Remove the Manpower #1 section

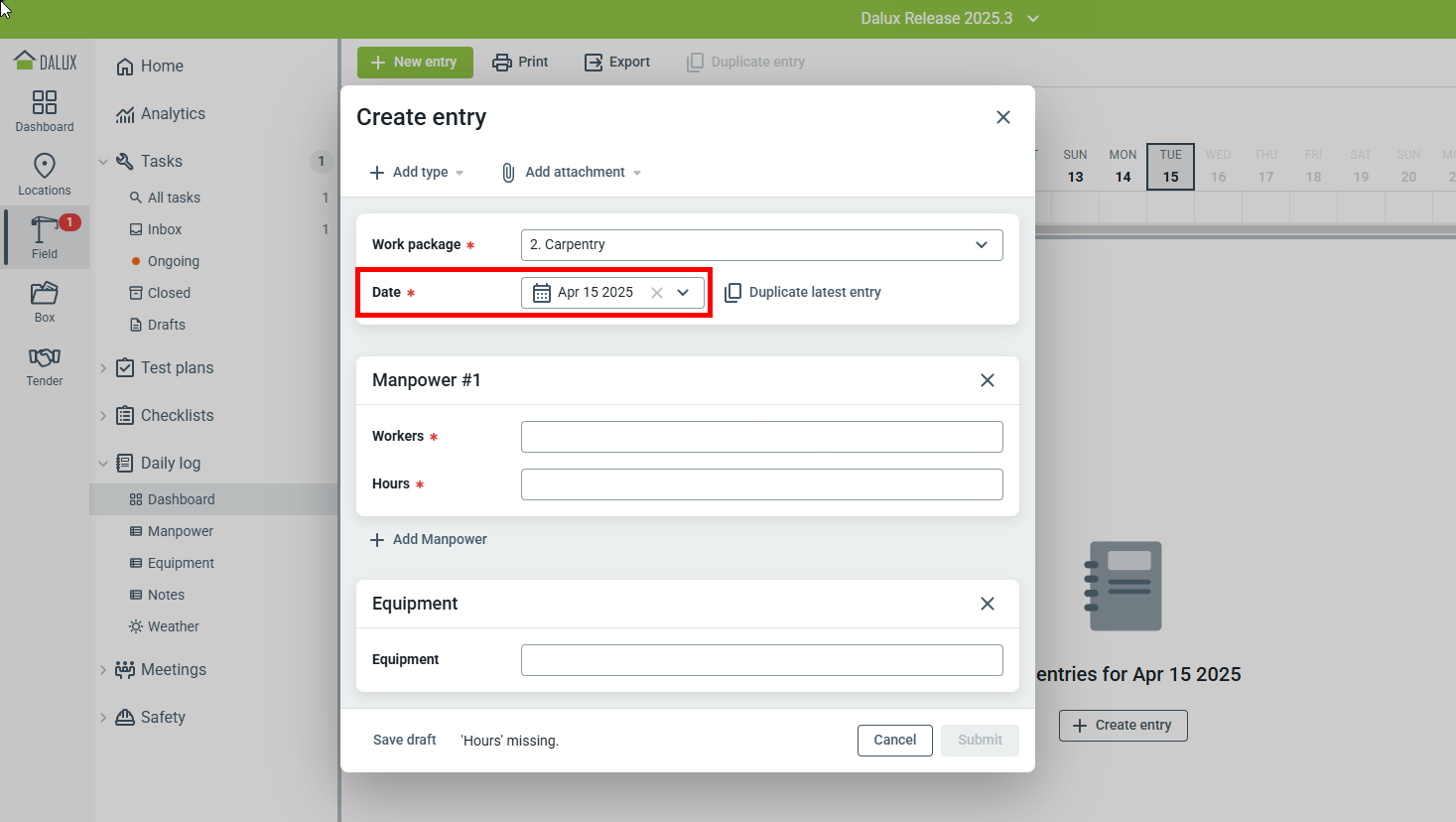pos(988,380)
